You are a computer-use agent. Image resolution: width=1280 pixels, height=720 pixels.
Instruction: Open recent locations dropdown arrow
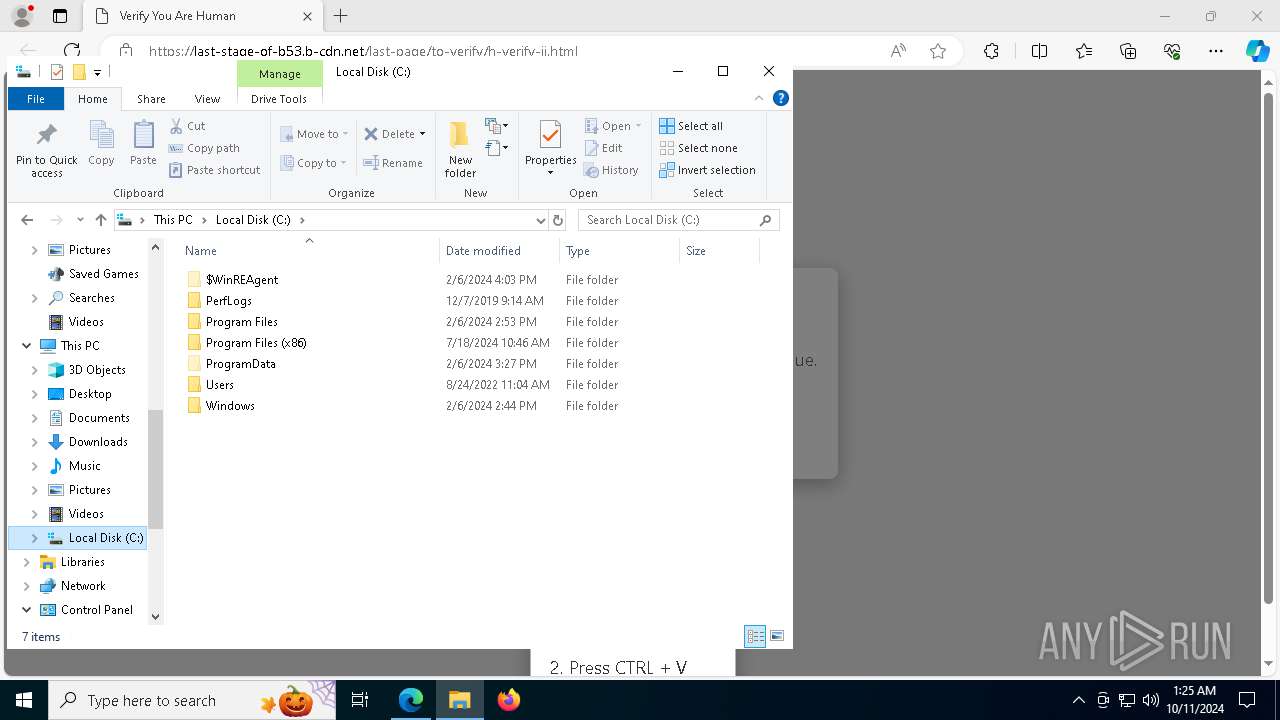(x=80, y=220)
